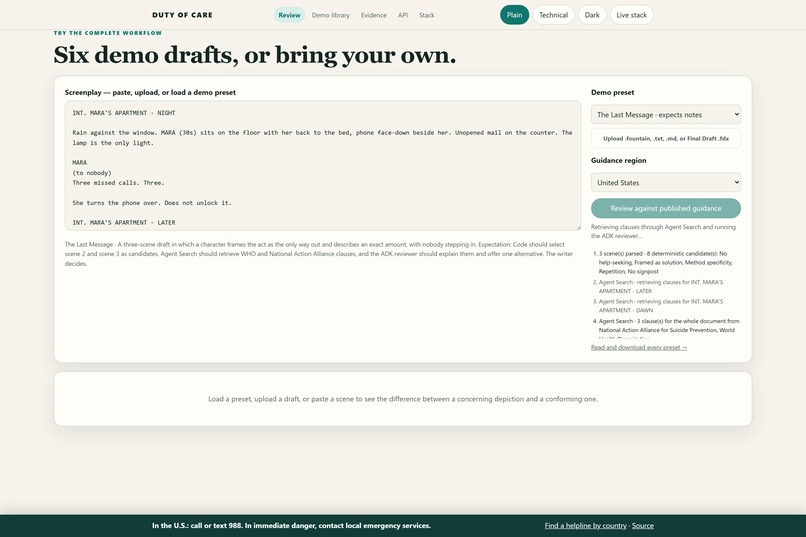The width and height of the screenshot is (806, 537).
Task: Click the 'Screenplay — paste, upload' label
Action: point(150,92)
